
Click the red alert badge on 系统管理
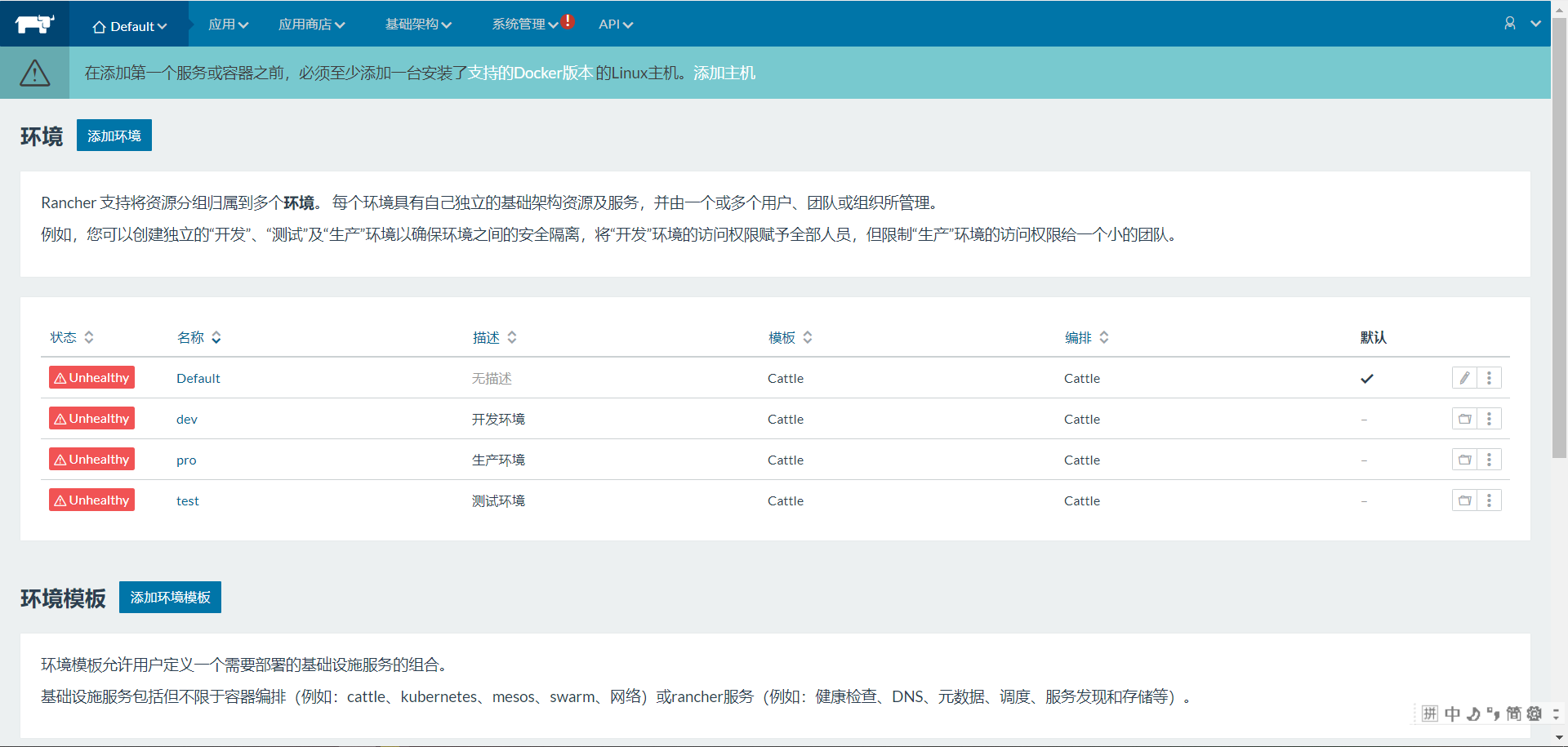click(x=568, y=21)
